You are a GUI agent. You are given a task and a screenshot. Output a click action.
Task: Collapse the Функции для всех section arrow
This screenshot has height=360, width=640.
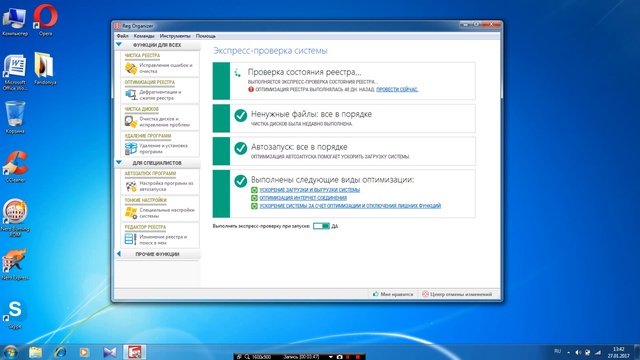coord(119,44)
